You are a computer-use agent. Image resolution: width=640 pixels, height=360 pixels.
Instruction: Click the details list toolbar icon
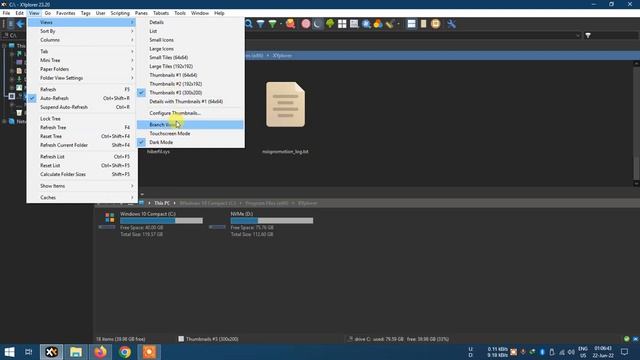pos(354,24)
